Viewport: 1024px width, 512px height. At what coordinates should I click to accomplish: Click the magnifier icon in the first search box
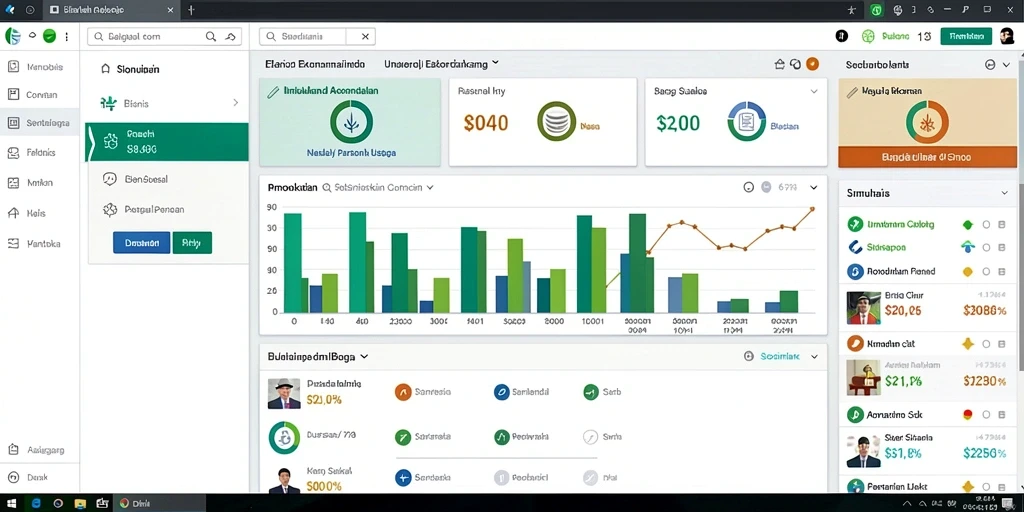pyautogui.click(x=211, y=37)
